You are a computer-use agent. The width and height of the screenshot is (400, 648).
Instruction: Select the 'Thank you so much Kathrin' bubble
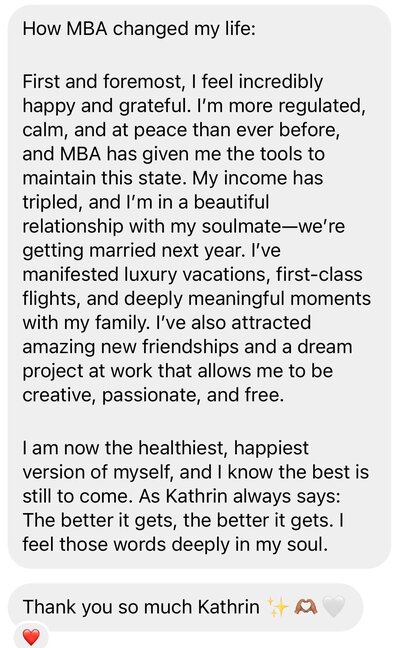pyautogui.click(x=186, y=607)
